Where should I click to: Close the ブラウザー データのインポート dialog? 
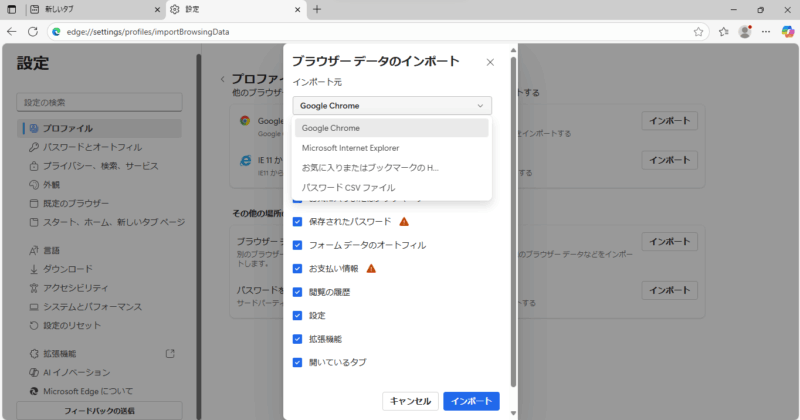click(490, 62)
